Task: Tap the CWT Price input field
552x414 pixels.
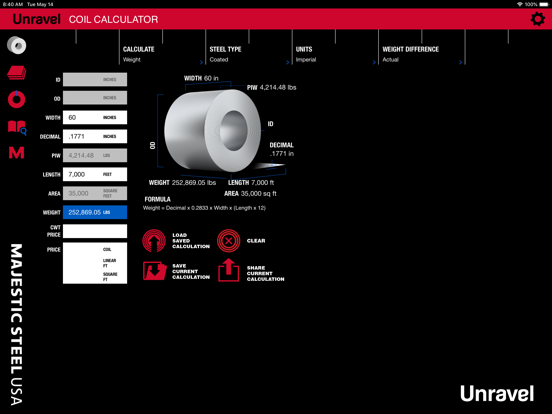Action: [x=95, y=231]
